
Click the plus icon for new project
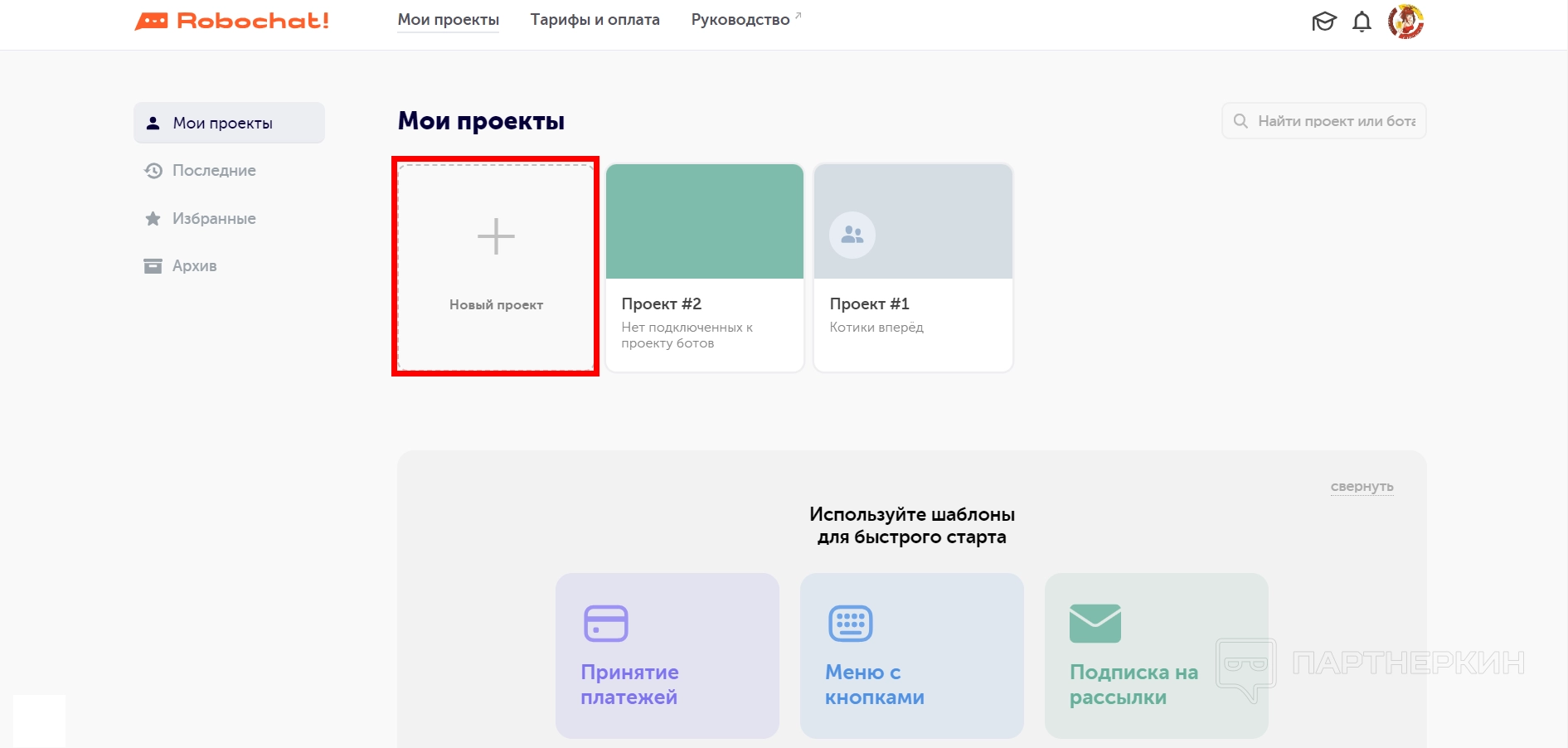point(496,236)
